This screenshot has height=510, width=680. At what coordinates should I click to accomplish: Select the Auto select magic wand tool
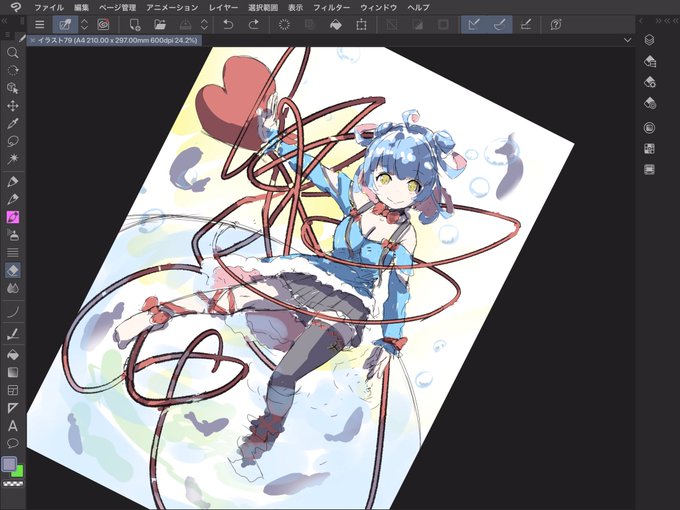coord(13,159)
